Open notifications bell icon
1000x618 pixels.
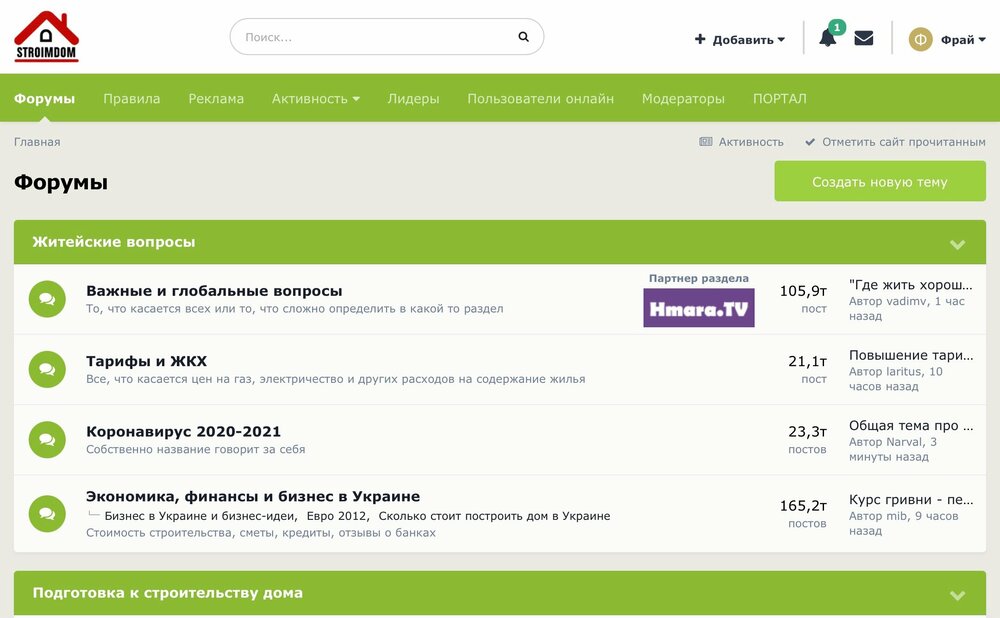click(x=827, y=39)
